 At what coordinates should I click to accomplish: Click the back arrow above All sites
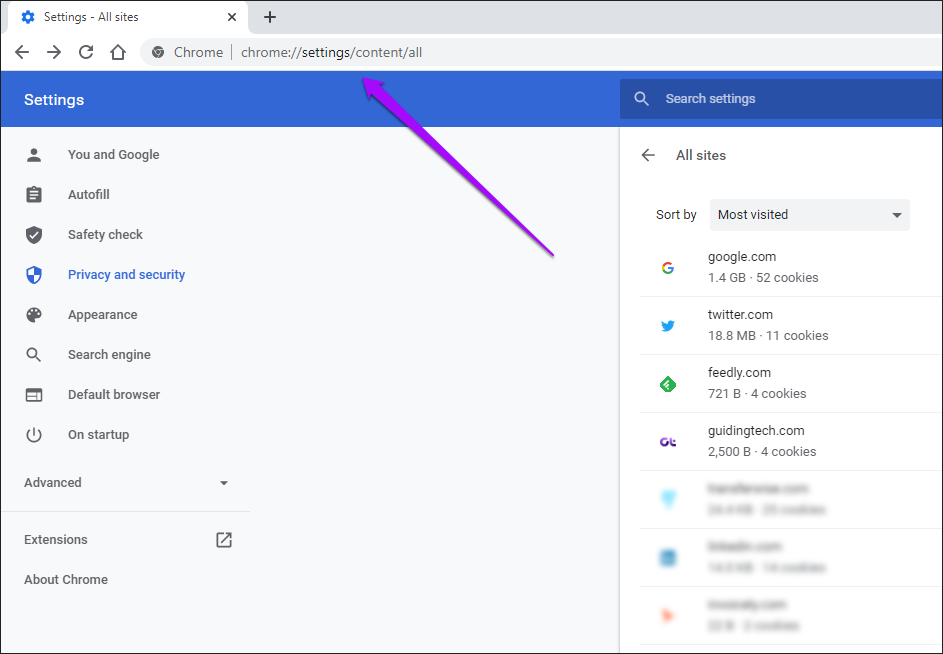point(647,155)
